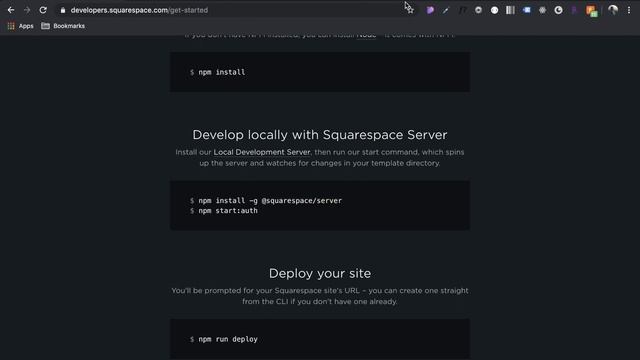Follow the Local Development Server link

(262, 152)
